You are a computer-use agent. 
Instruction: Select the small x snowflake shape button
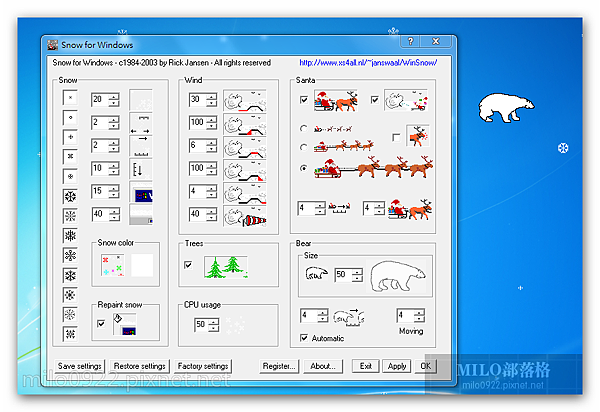[70, 98]
